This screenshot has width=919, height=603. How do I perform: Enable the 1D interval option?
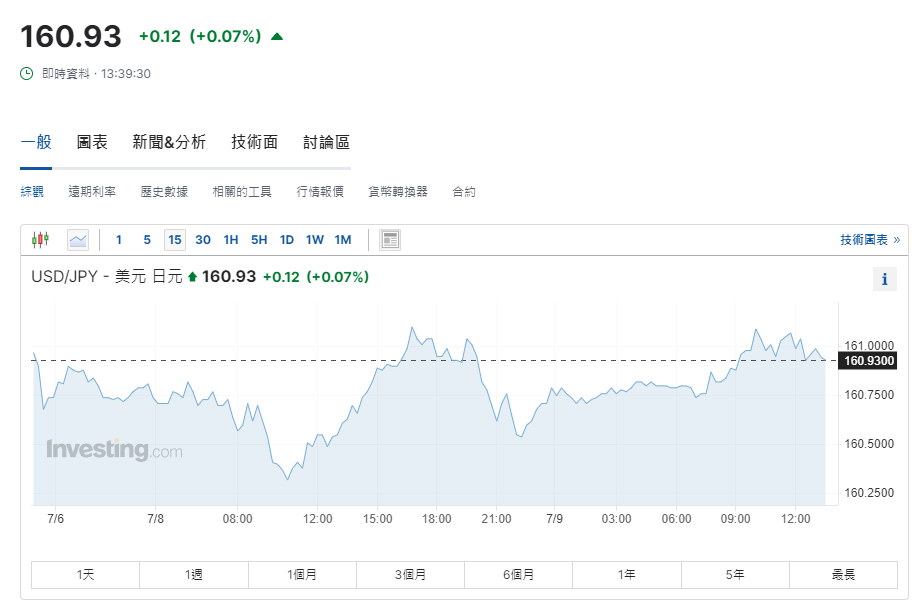pos(288,239)
